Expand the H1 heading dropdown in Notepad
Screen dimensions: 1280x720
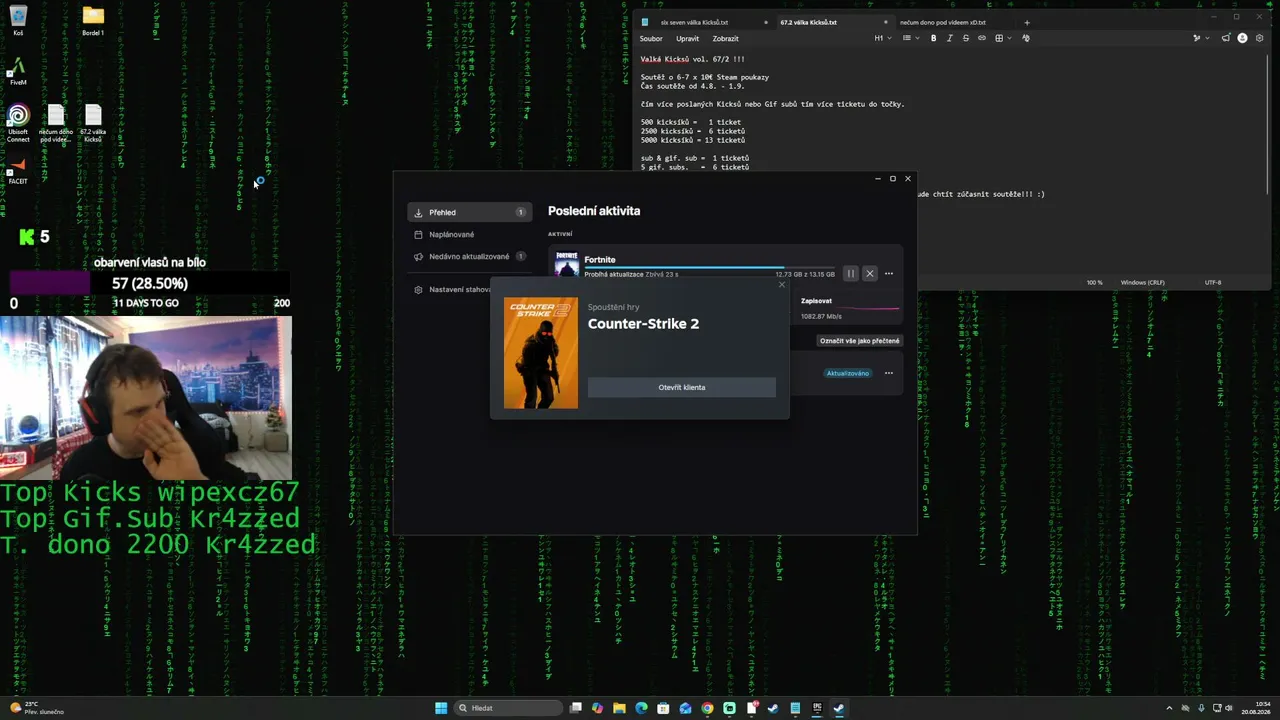pyautogui.click(x=883, y=38)
